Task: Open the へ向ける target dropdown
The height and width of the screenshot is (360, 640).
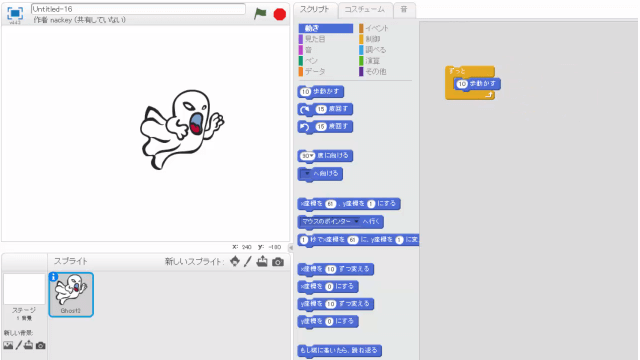Action: [307, 174]
